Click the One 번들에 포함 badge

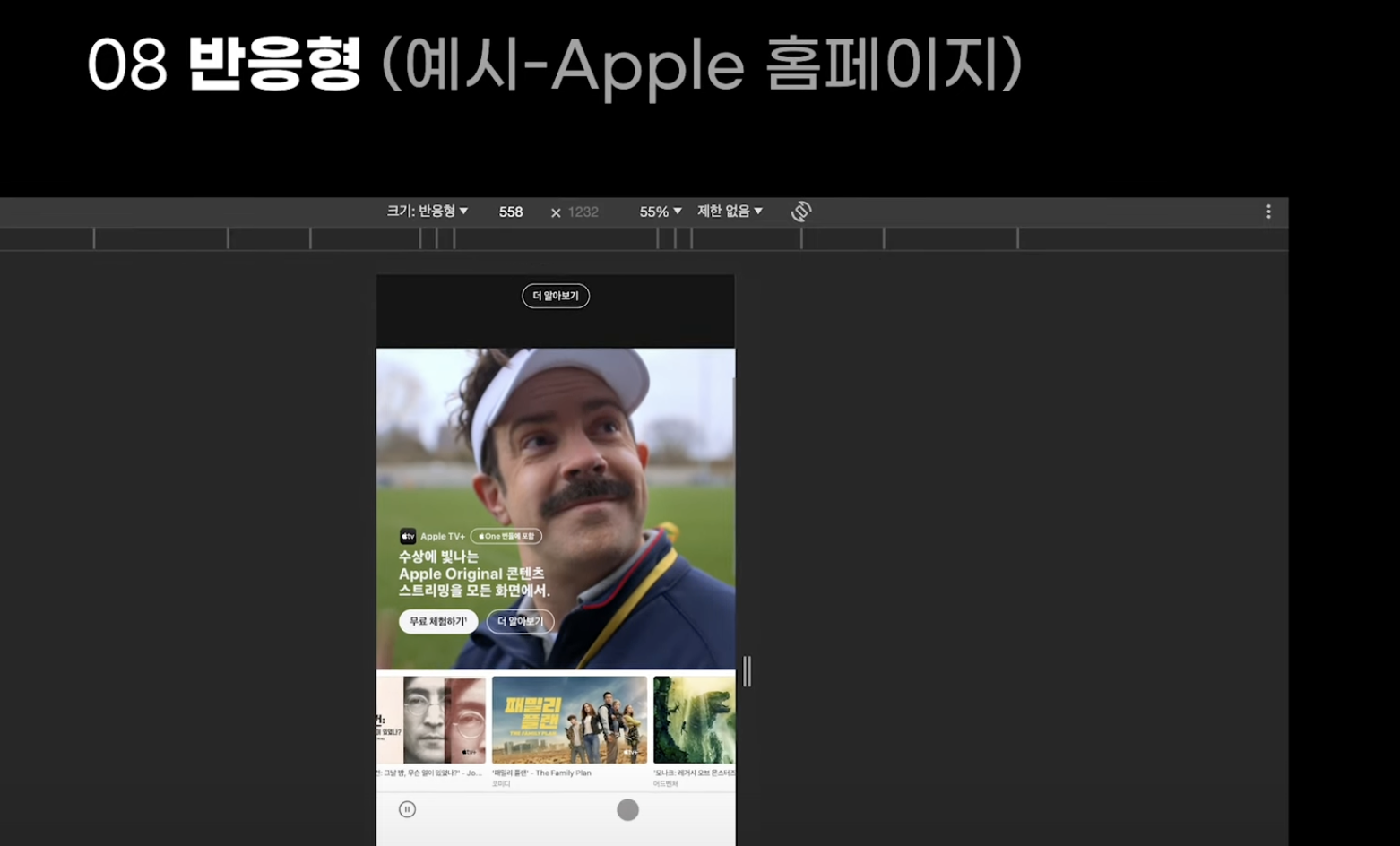click(x=506, y=536)
